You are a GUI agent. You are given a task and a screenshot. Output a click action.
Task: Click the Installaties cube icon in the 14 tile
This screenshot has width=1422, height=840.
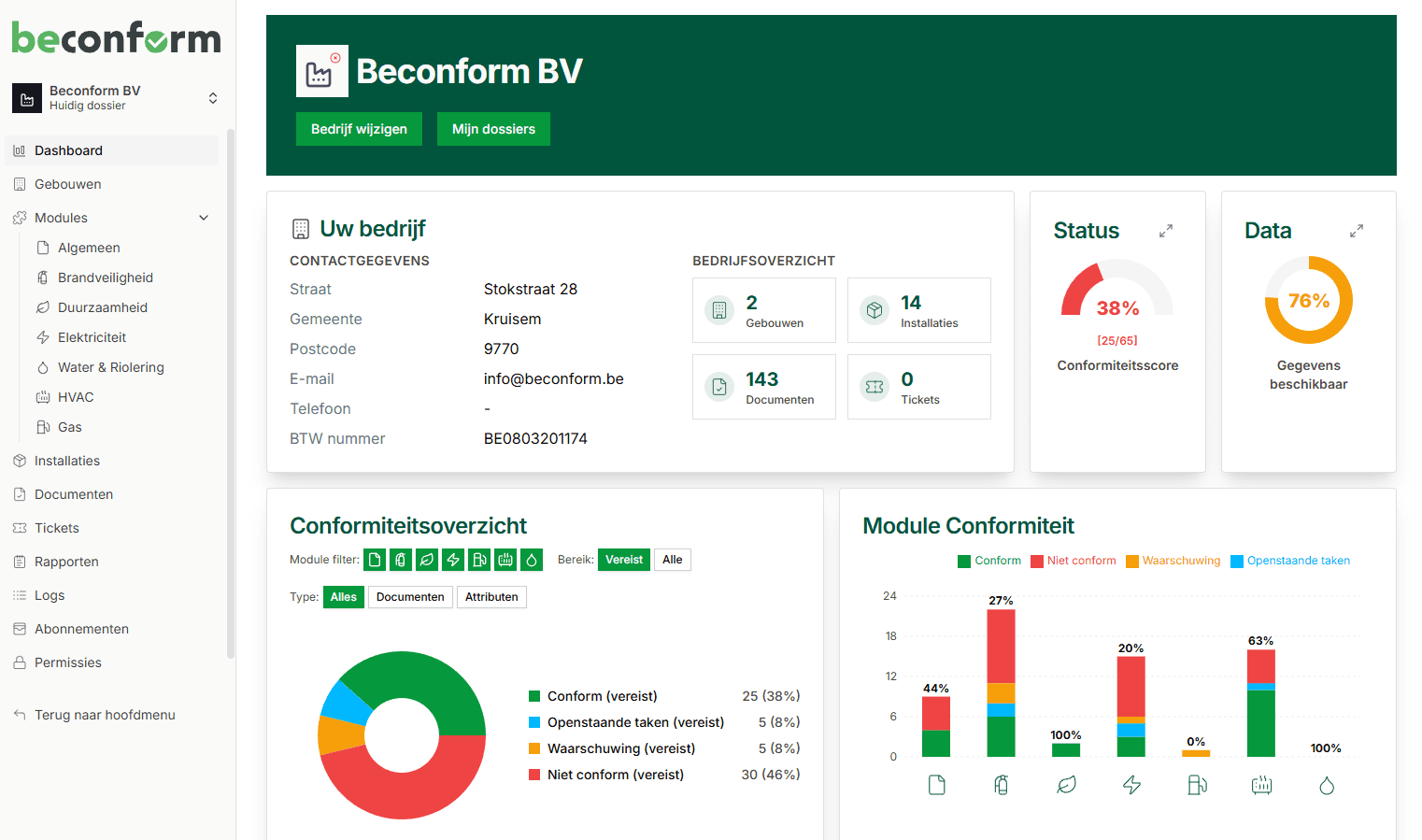[875, 310]
